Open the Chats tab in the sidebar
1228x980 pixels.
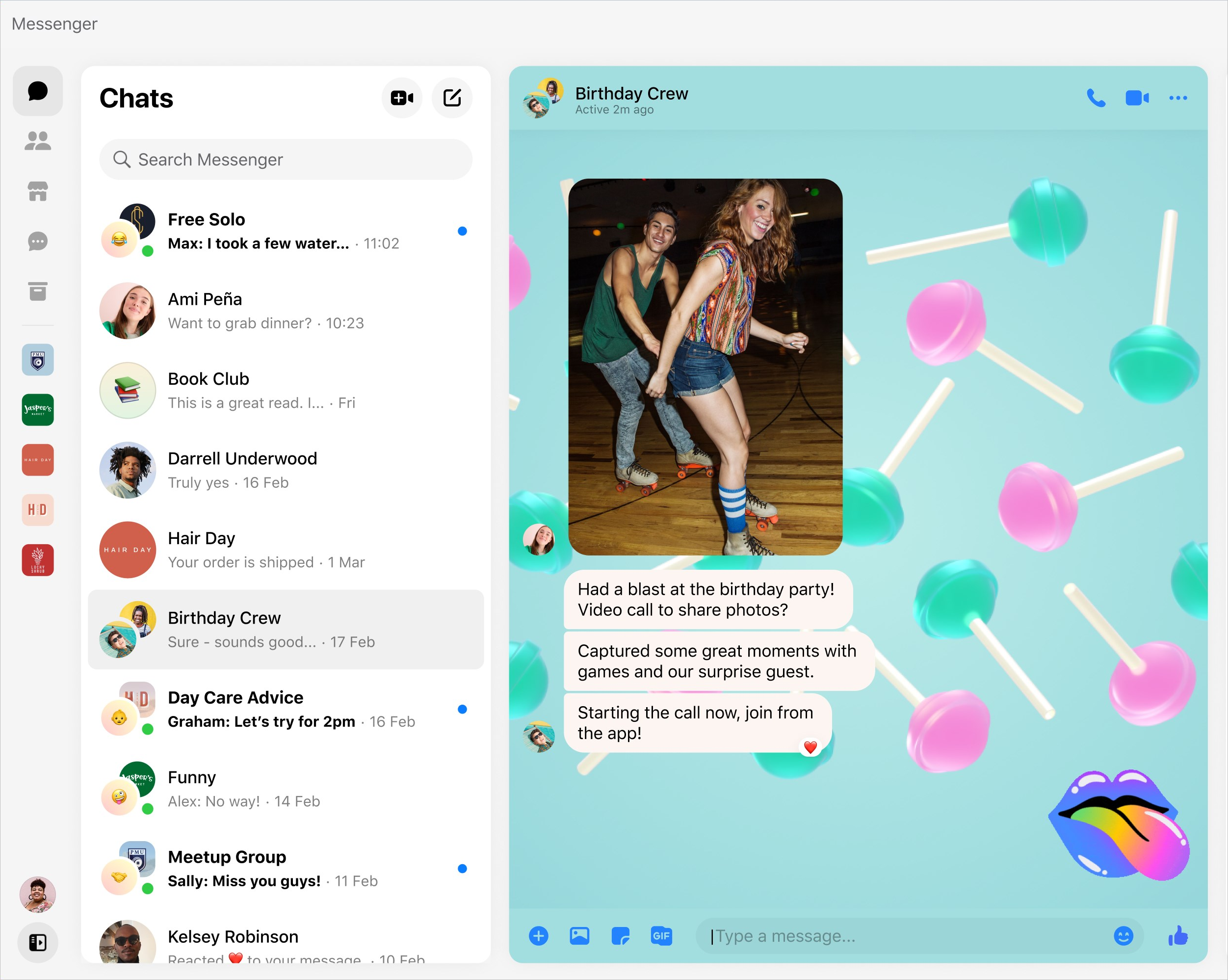point(38,91)
